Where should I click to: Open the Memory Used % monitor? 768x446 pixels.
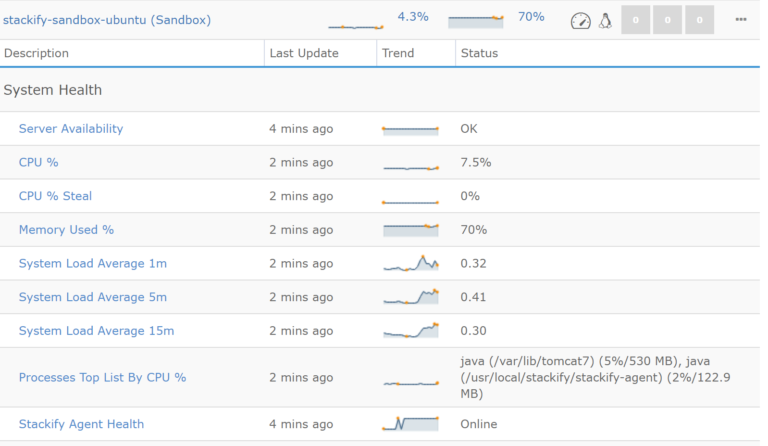(x=66, y=230)
